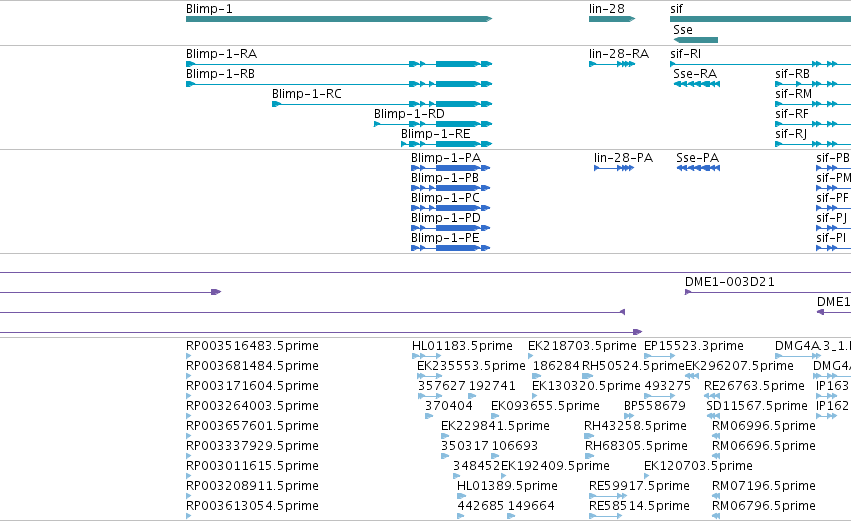The height and width of the screenshot is (521, 851).
Task: Click the RE59917.5prime EST label
Action: pyautogui.click(x=639, y=487)
